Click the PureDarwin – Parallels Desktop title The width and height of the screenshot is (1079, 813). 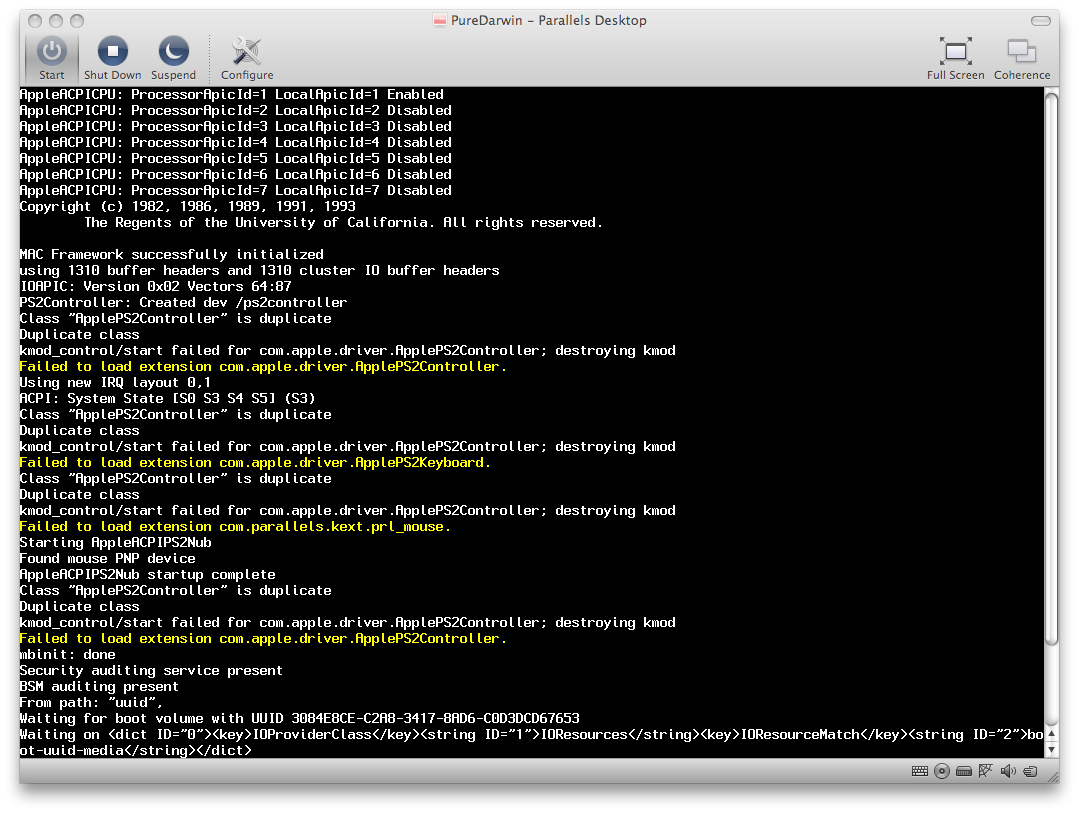tap(548, 21)
